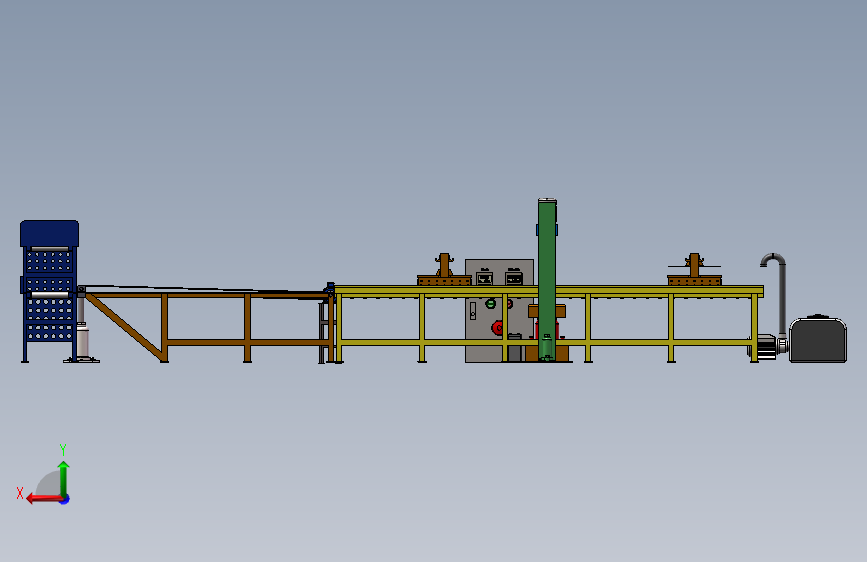The width and height of the screenshot is (867, 562).
Task: Select the right brown fixture on yellow table
Action: [694, 271]
